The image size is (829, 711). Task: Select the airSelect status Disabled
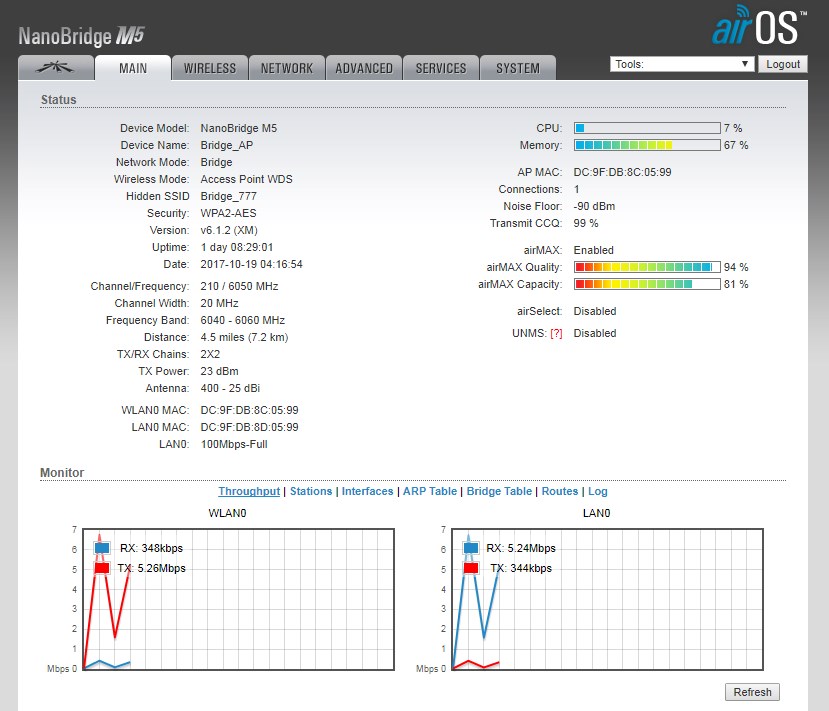(x=595, y=311)
